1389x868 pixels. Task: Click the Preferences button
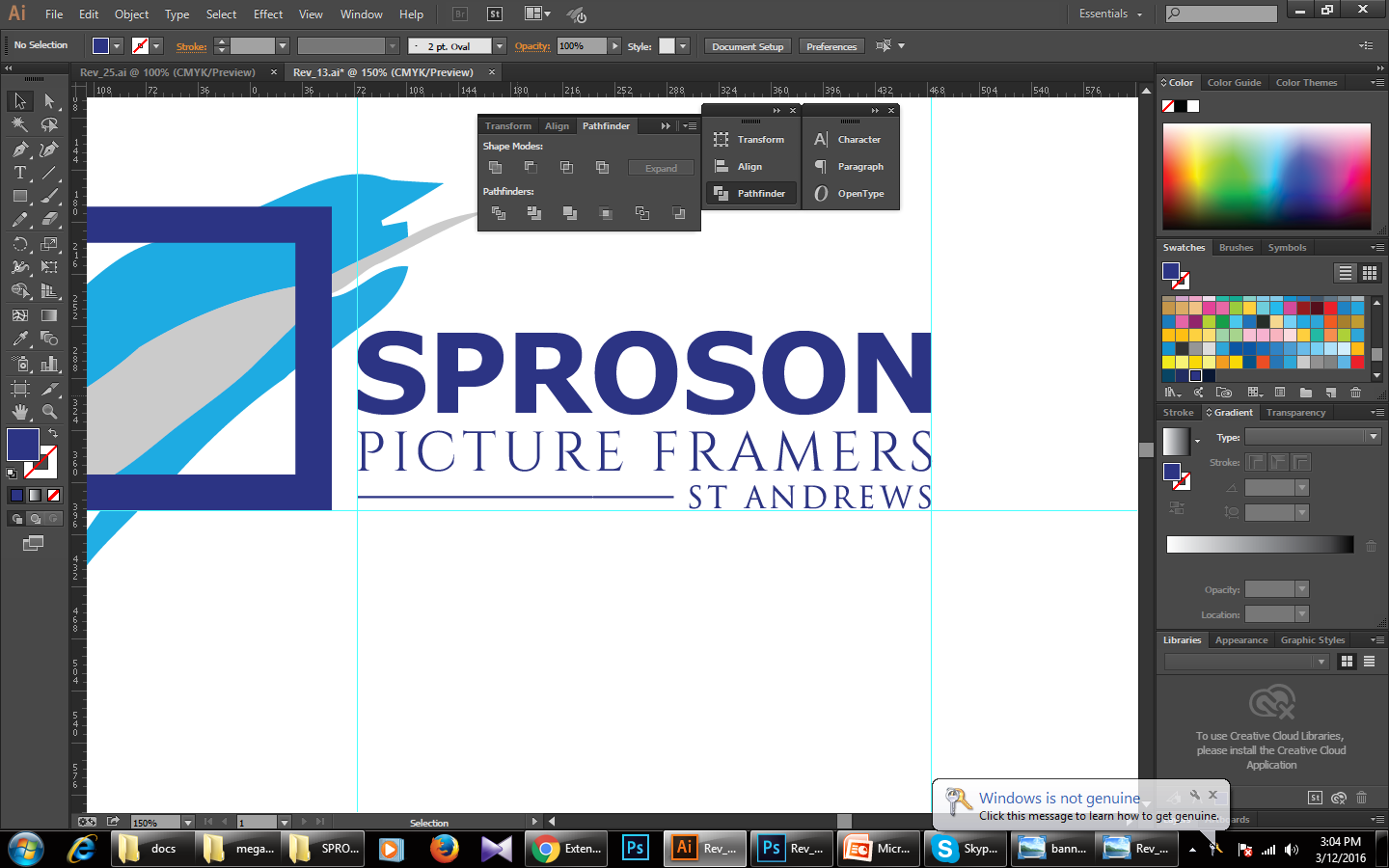831,46
